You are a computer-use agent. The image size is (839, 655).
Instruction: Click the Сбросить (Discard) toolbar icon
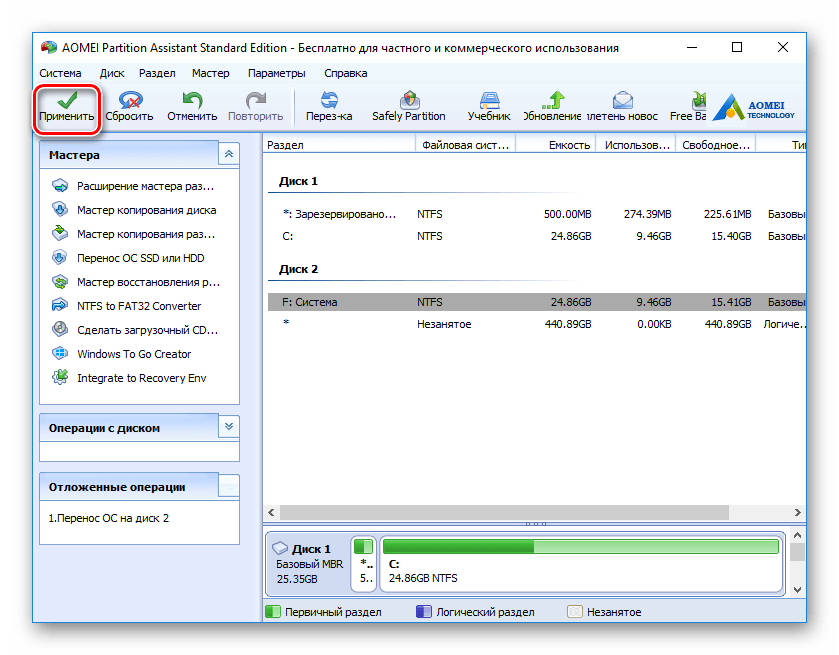(130, 100)
